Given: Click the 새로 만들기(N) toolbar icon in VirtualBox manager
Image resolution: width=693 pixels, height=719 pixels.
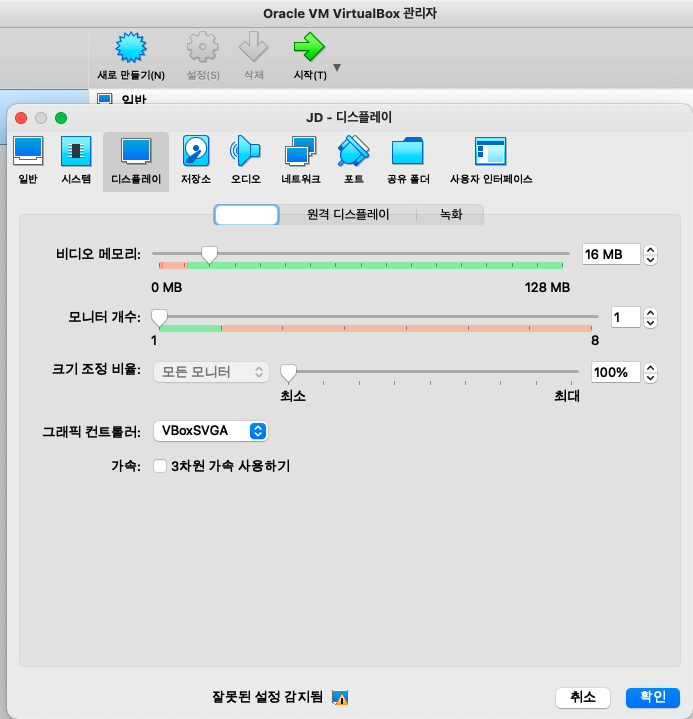Looking at the screenshot, I should click(x=131, y=47).
